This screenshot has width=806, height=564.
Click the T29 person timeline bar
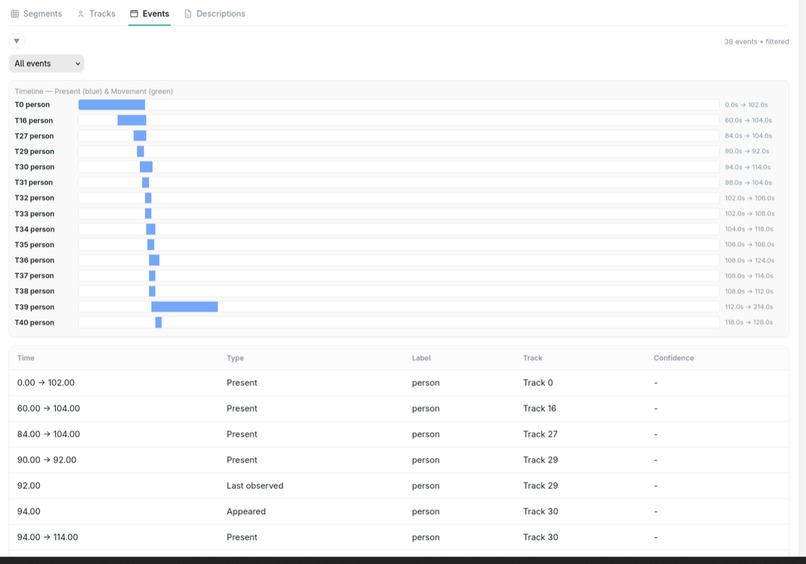coord(140,152)
